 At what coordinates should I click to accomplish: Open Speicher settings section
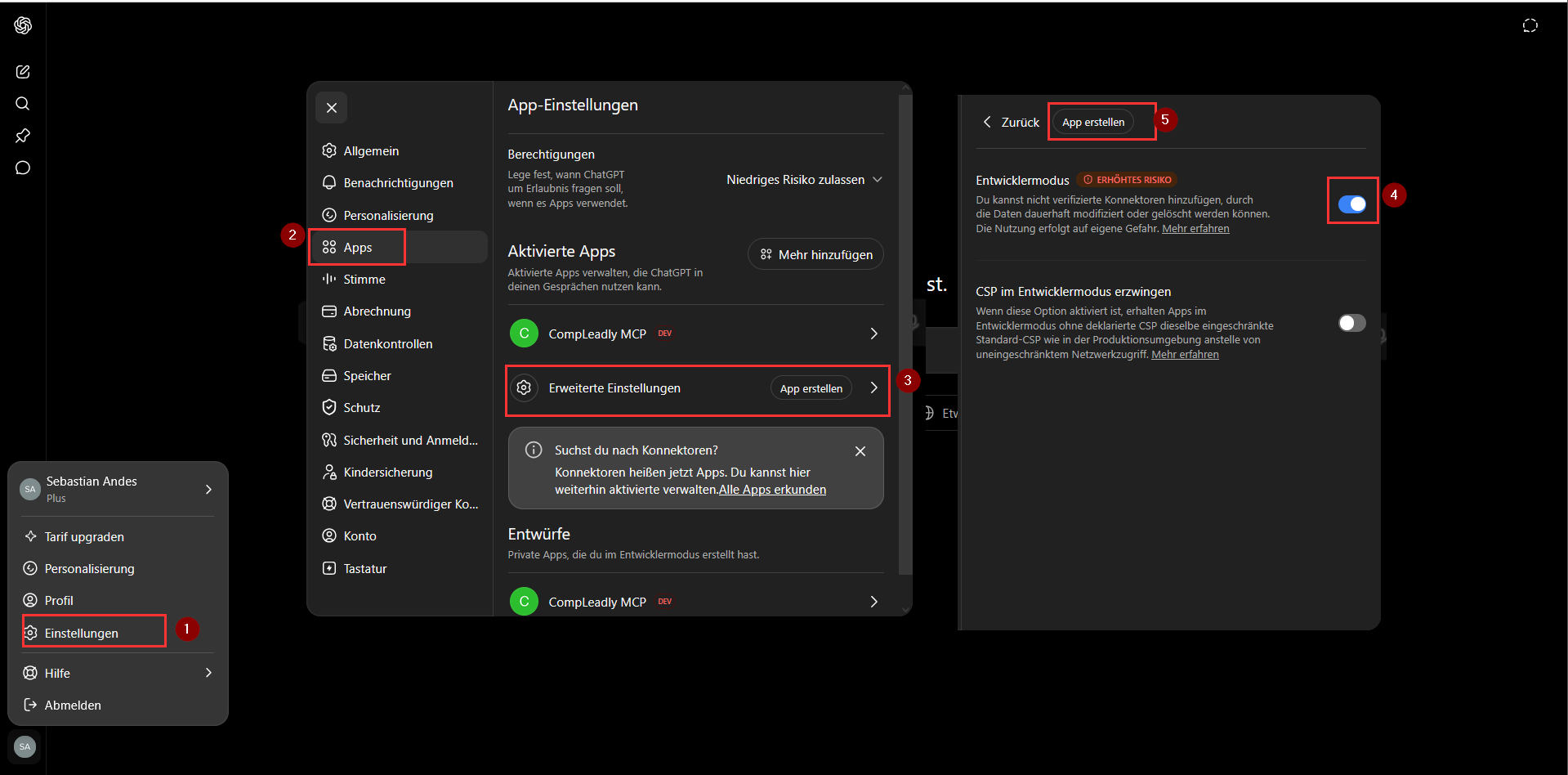399,376
